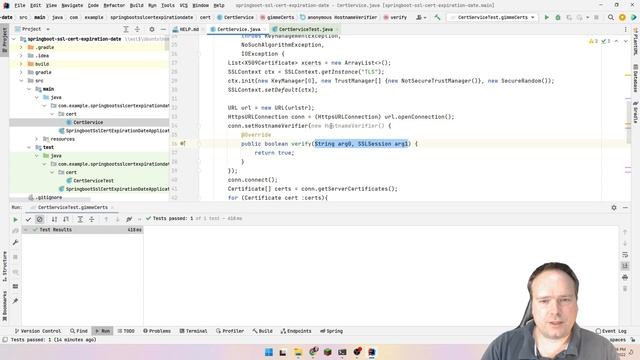Open the Endpoints tool window
The width and height of the screenshot is (640, 360).
coord(296,331)
